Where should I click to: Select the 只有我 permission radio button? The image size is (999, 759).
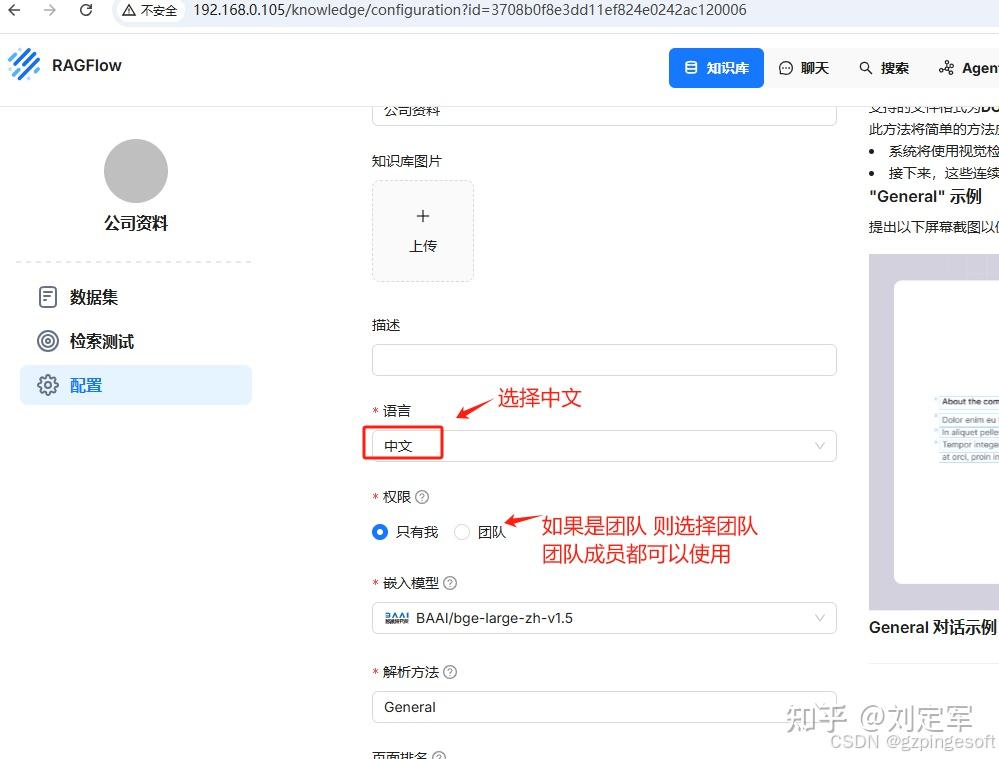380,532
